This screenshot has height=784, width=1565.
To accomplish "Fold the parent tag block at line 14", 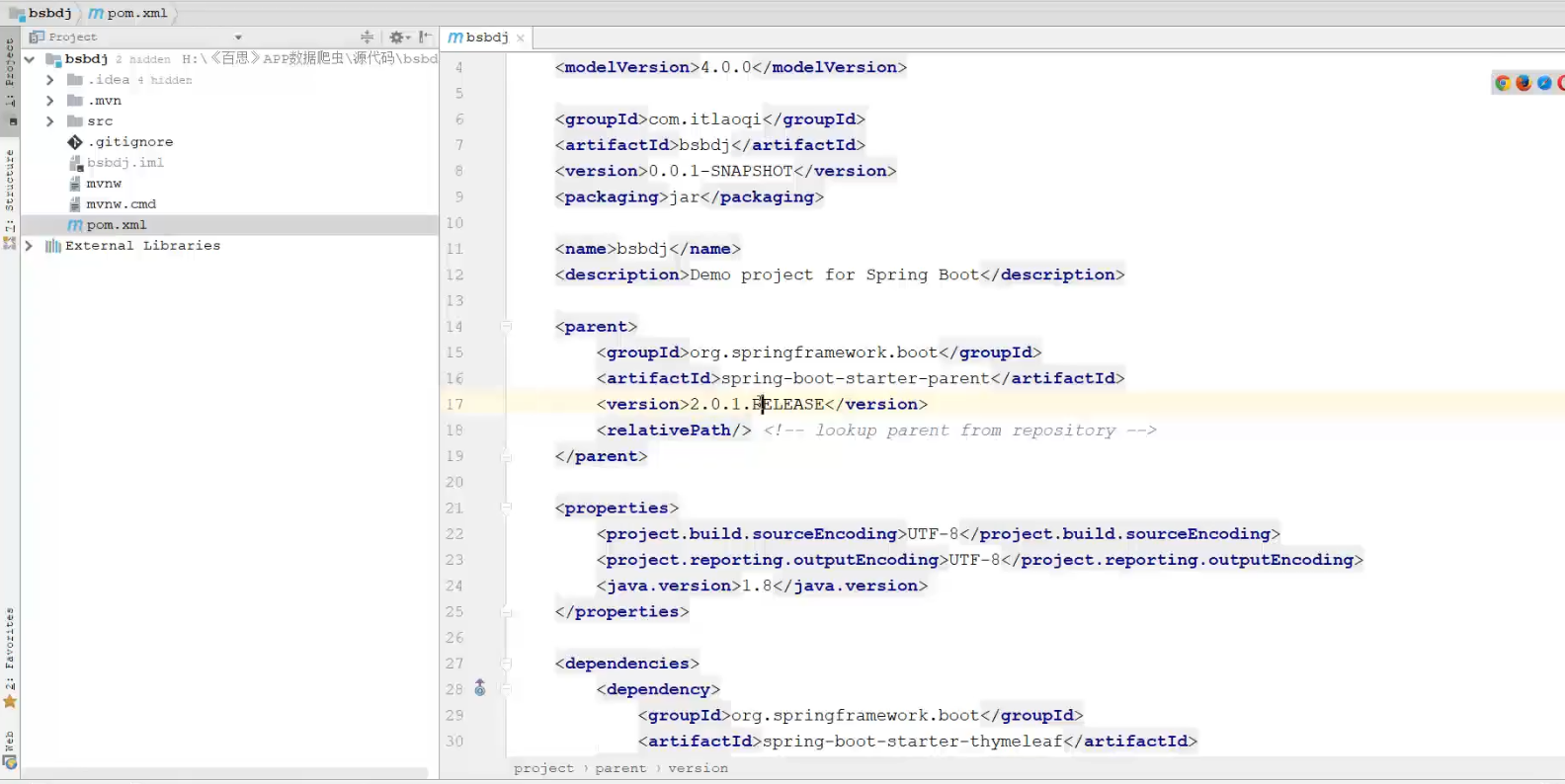I will click(506, 326).
